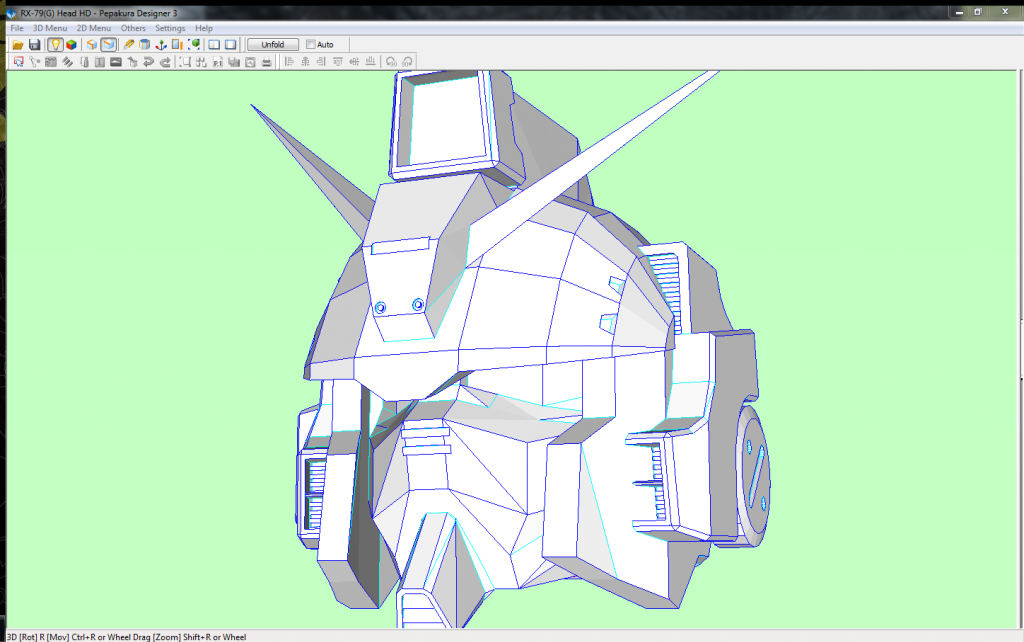Click the Unfold button
The width and height of the screenshot is (1024, 642).
coord(273,44)
